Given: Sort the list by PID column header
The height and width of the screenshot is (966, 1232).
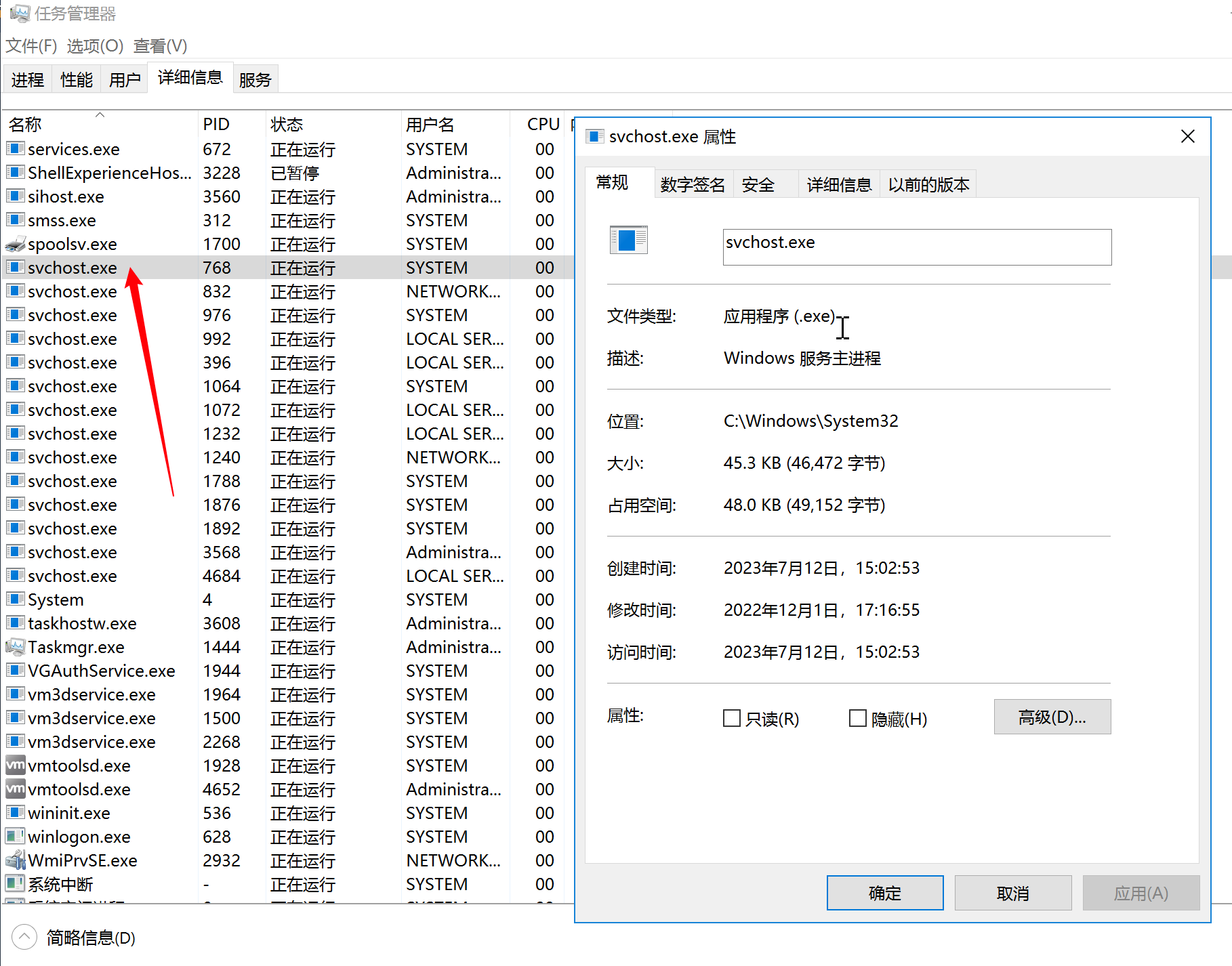Looking at the screenshot, I should pyautogui.click(x=216, y=125).
